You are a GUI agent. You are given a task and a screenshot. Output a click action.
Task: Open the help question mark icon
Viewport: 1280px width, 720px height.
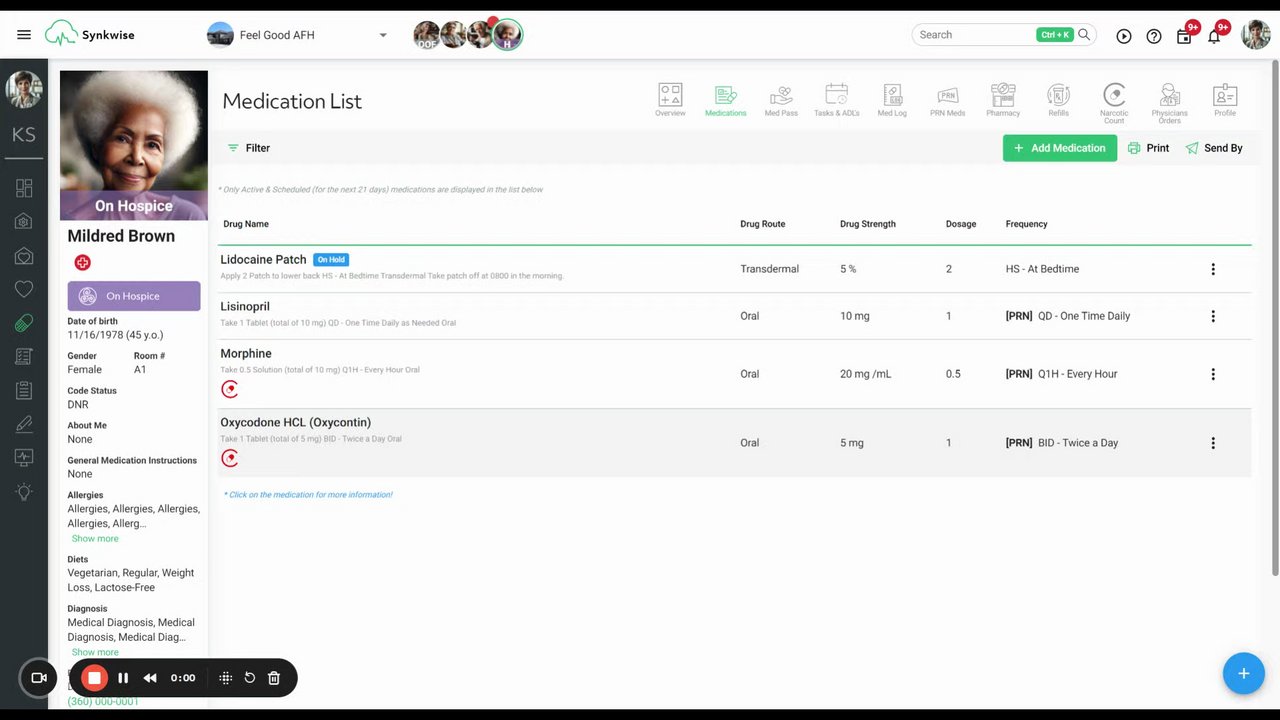[1154, 36]
